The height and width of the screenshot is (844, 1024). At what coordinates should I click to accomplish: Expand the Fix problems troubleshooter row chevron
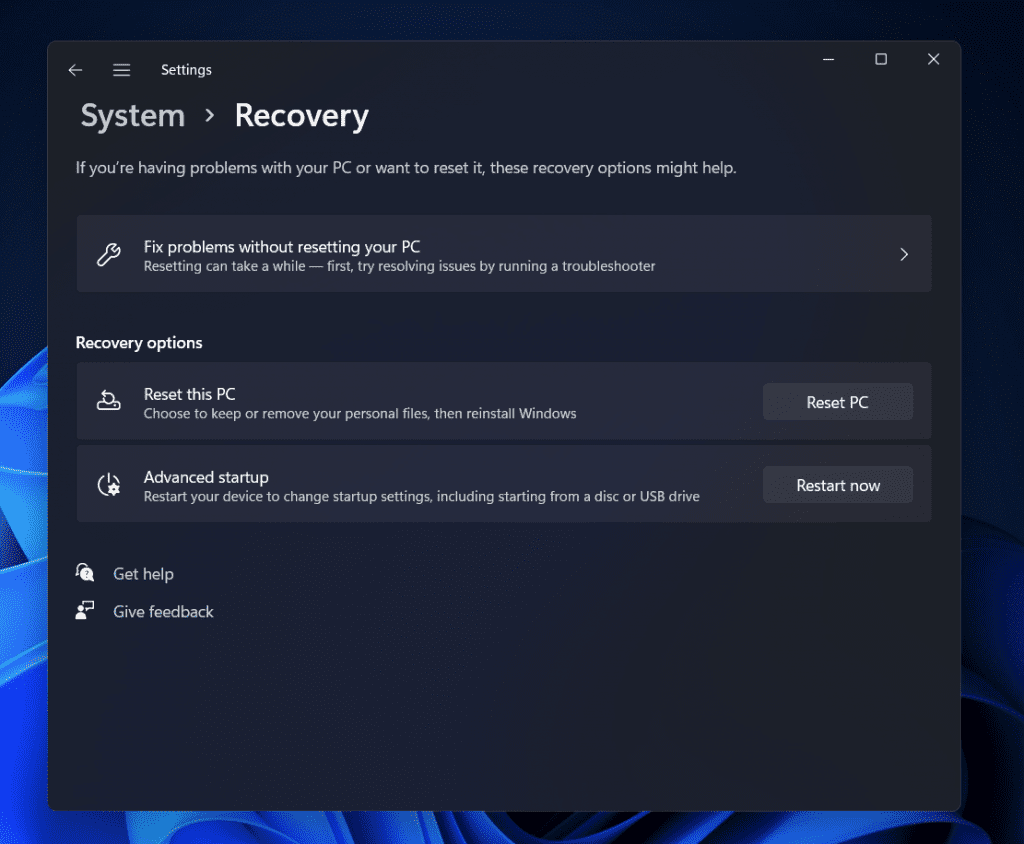904,254
